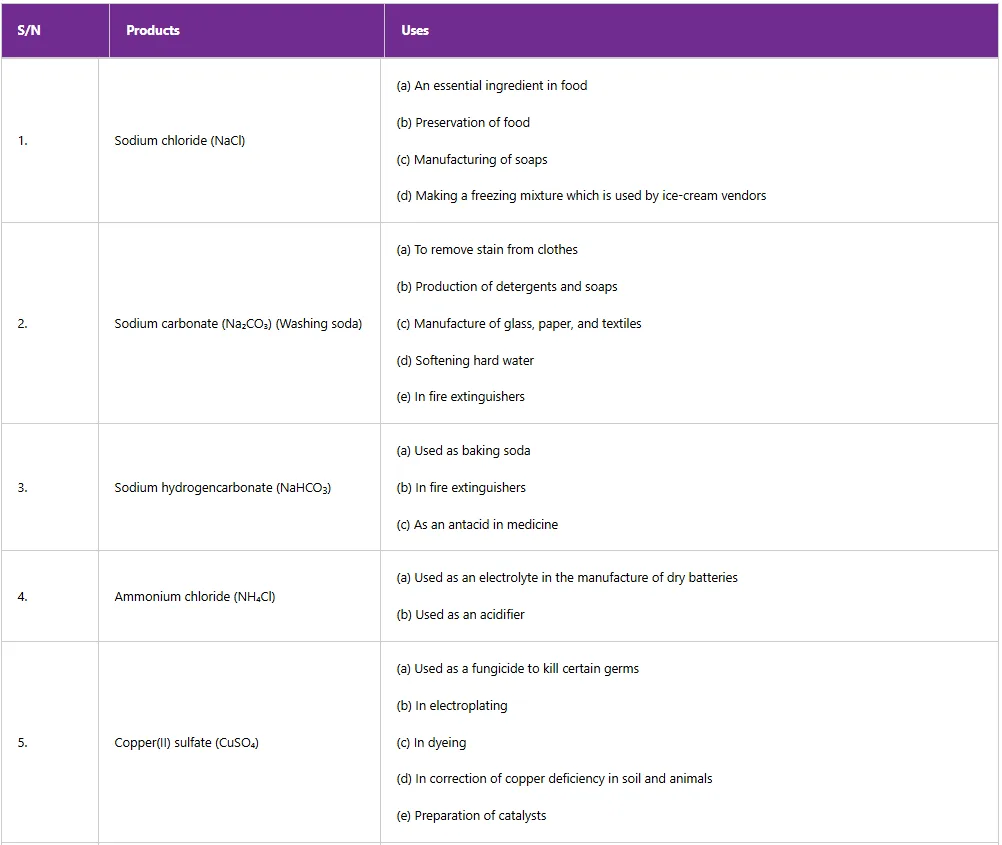The image size is (1002, 845).
Task: Click 'Used as an acidifier' text
Action: 460,615
